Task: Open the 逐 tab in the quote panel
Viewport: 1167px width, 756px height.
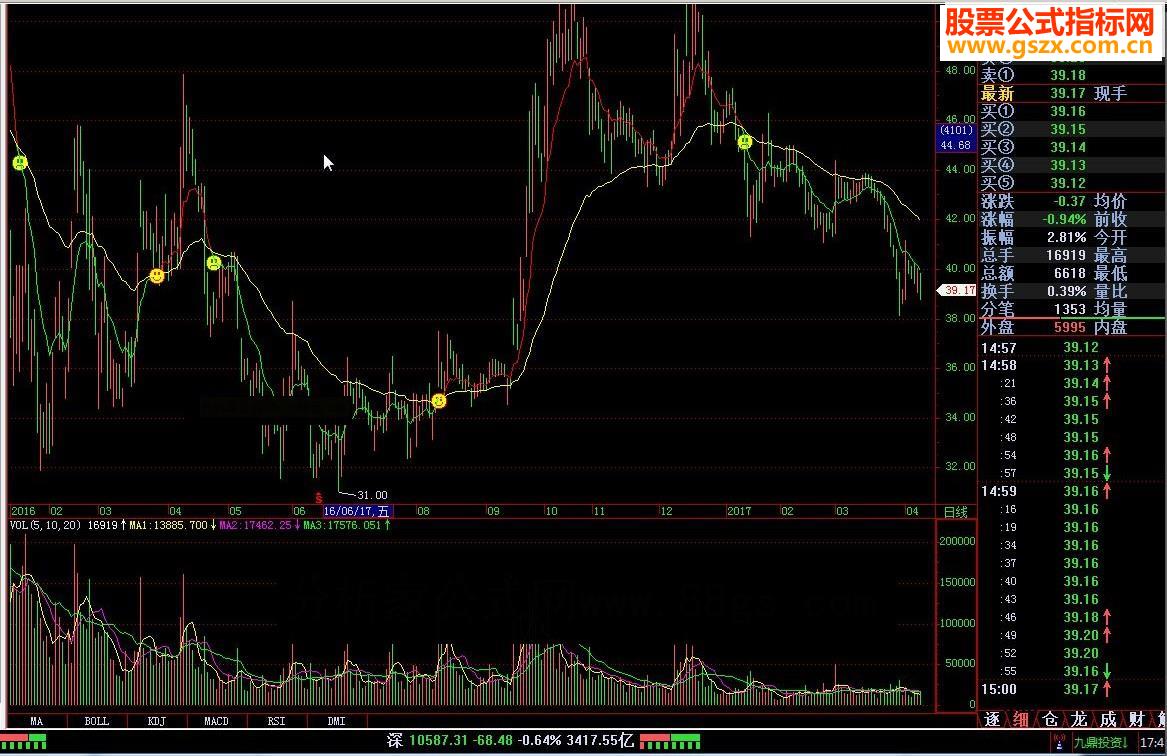Action: (992, 720)
